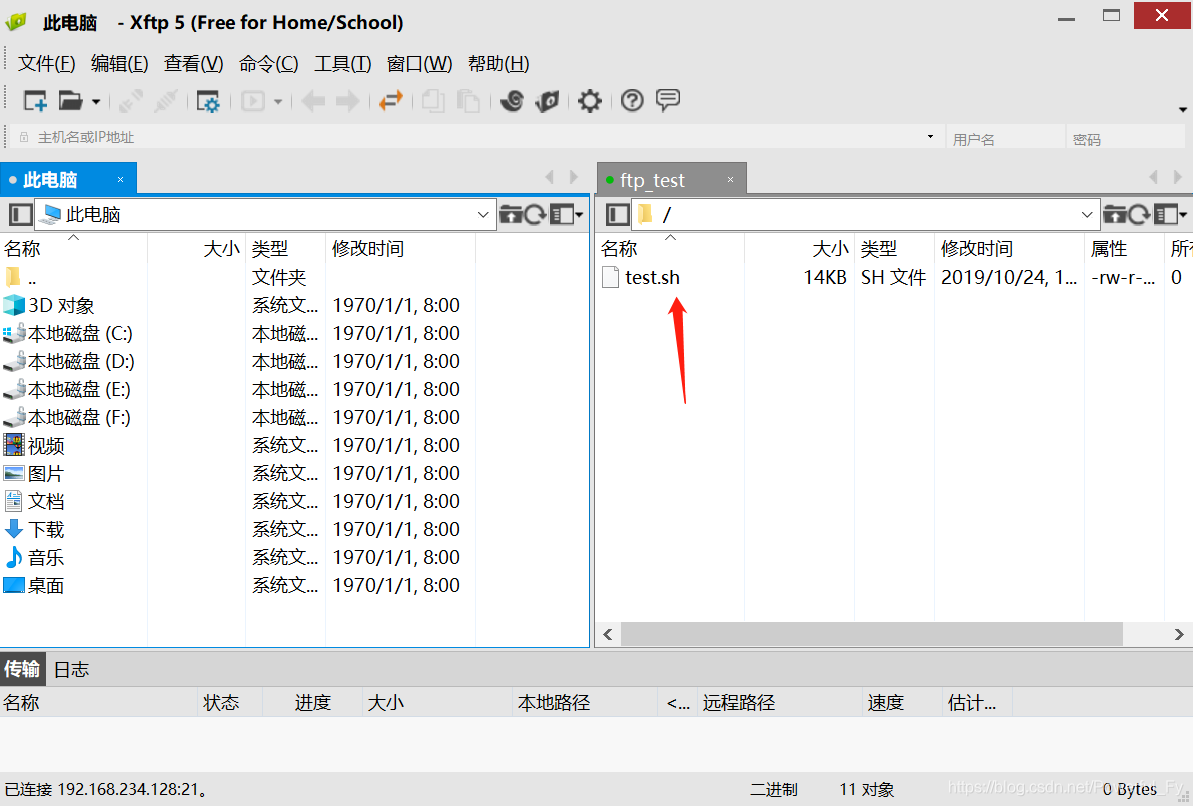Click the 用户名 input field
Screen dimensions: 1193x806
[x=1005, y=137]
